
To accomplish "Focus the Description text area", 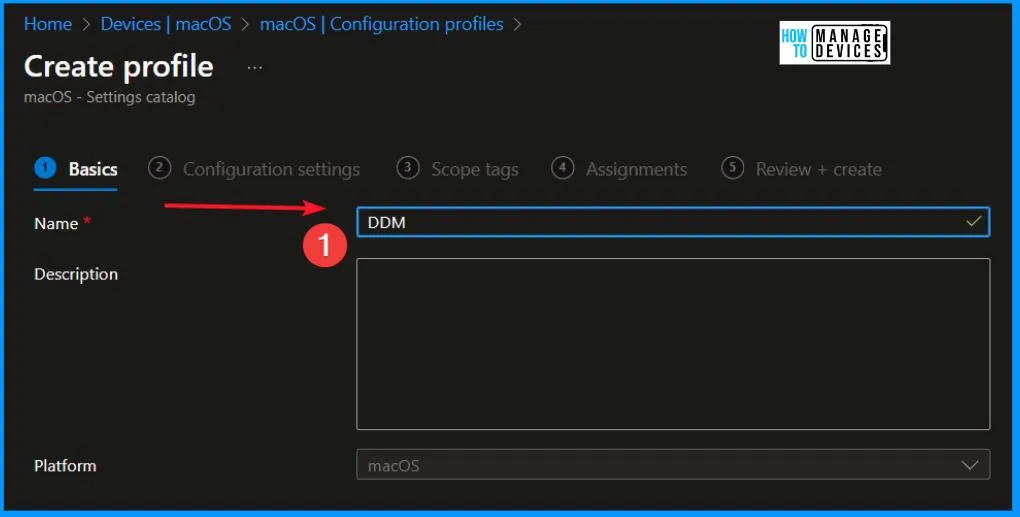I will tap(673, 343).
